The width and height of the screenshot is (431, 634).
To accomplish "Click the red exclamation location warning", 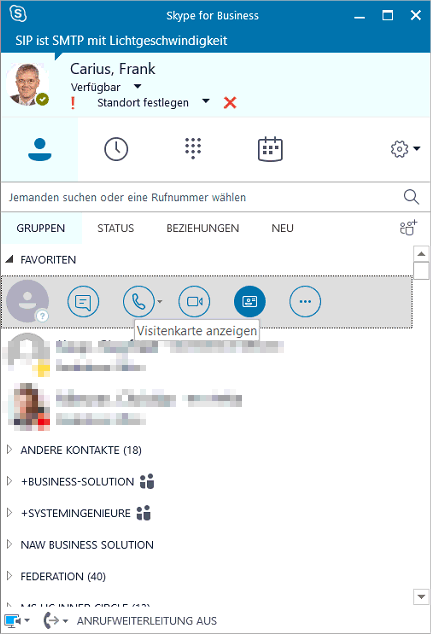I will pyautogui.click(x=73, y=103).
